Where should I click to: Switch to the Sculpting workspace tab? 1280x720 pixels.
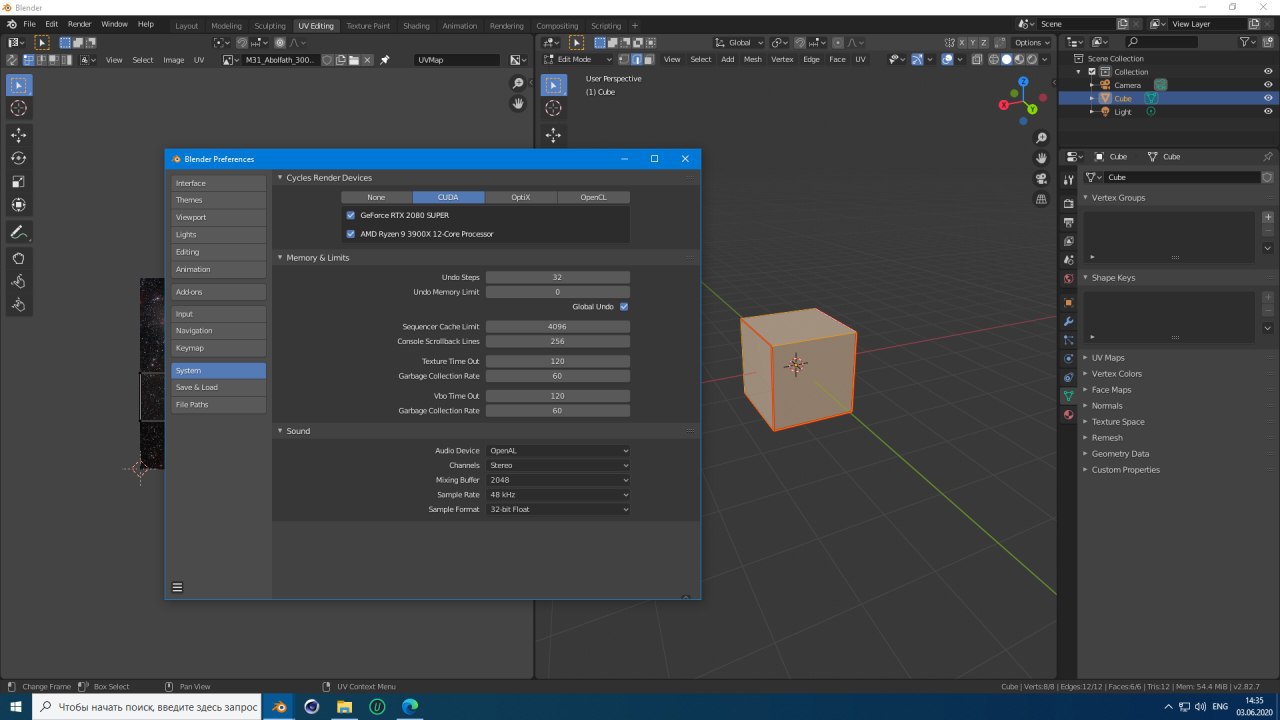click(270, 26)
